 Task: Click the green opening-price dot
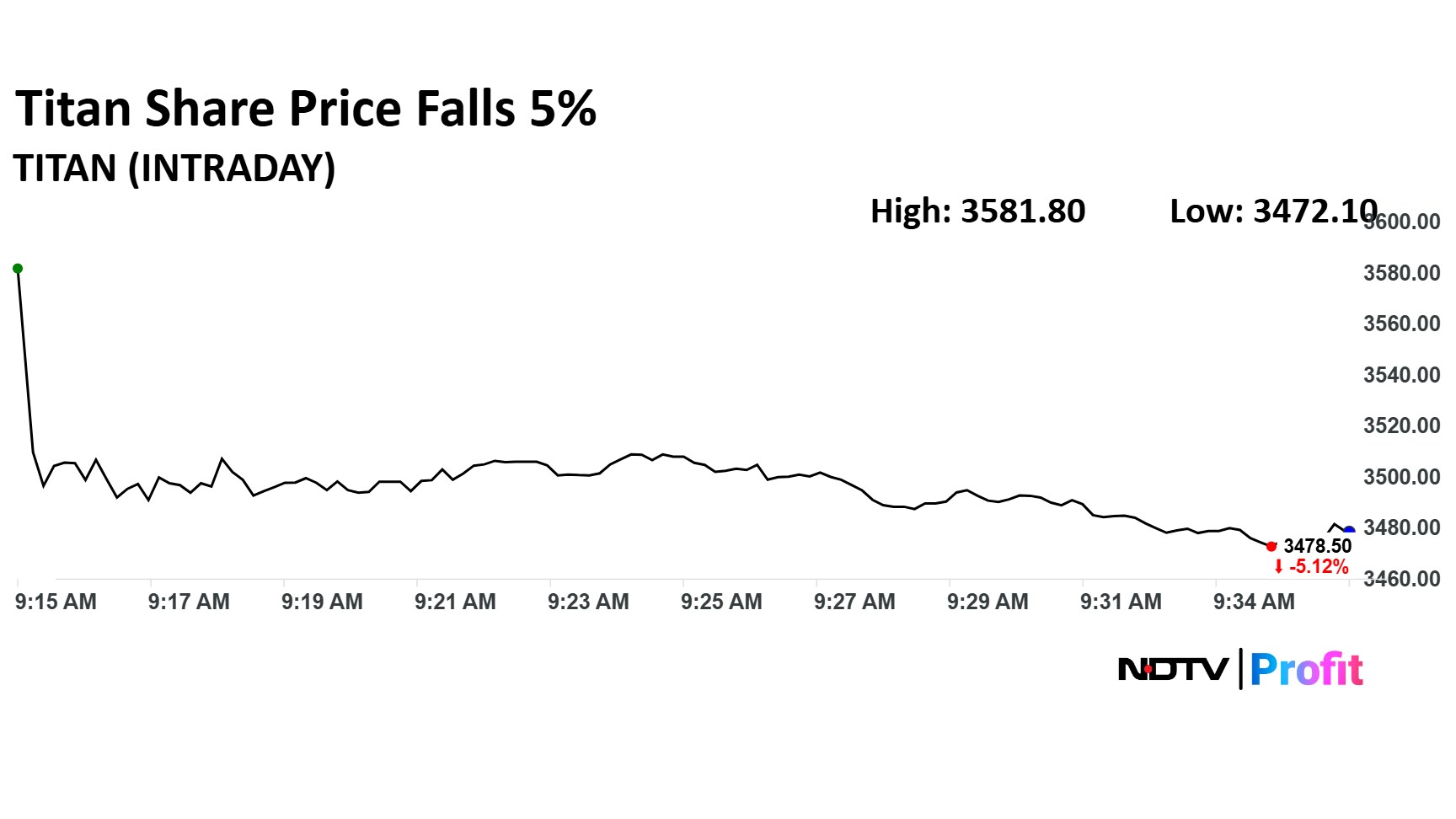pos(18,269)
